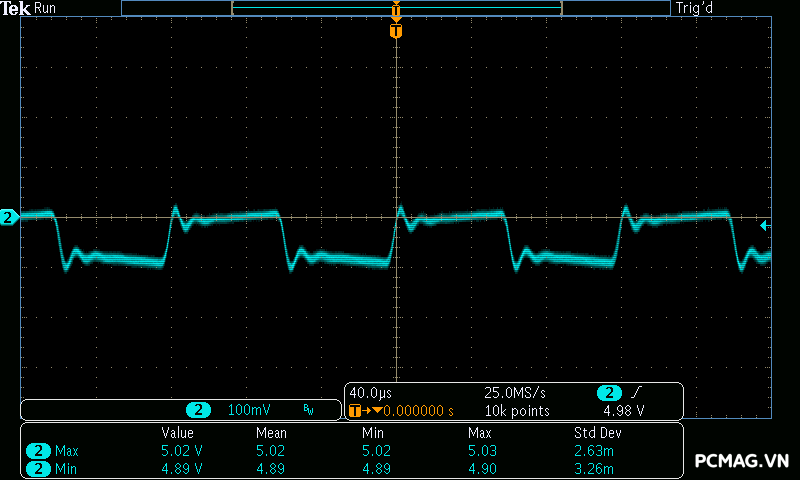Screen dimensions: 800x480
Task: Click the Std Dev column header
Action: click(595, 433)
